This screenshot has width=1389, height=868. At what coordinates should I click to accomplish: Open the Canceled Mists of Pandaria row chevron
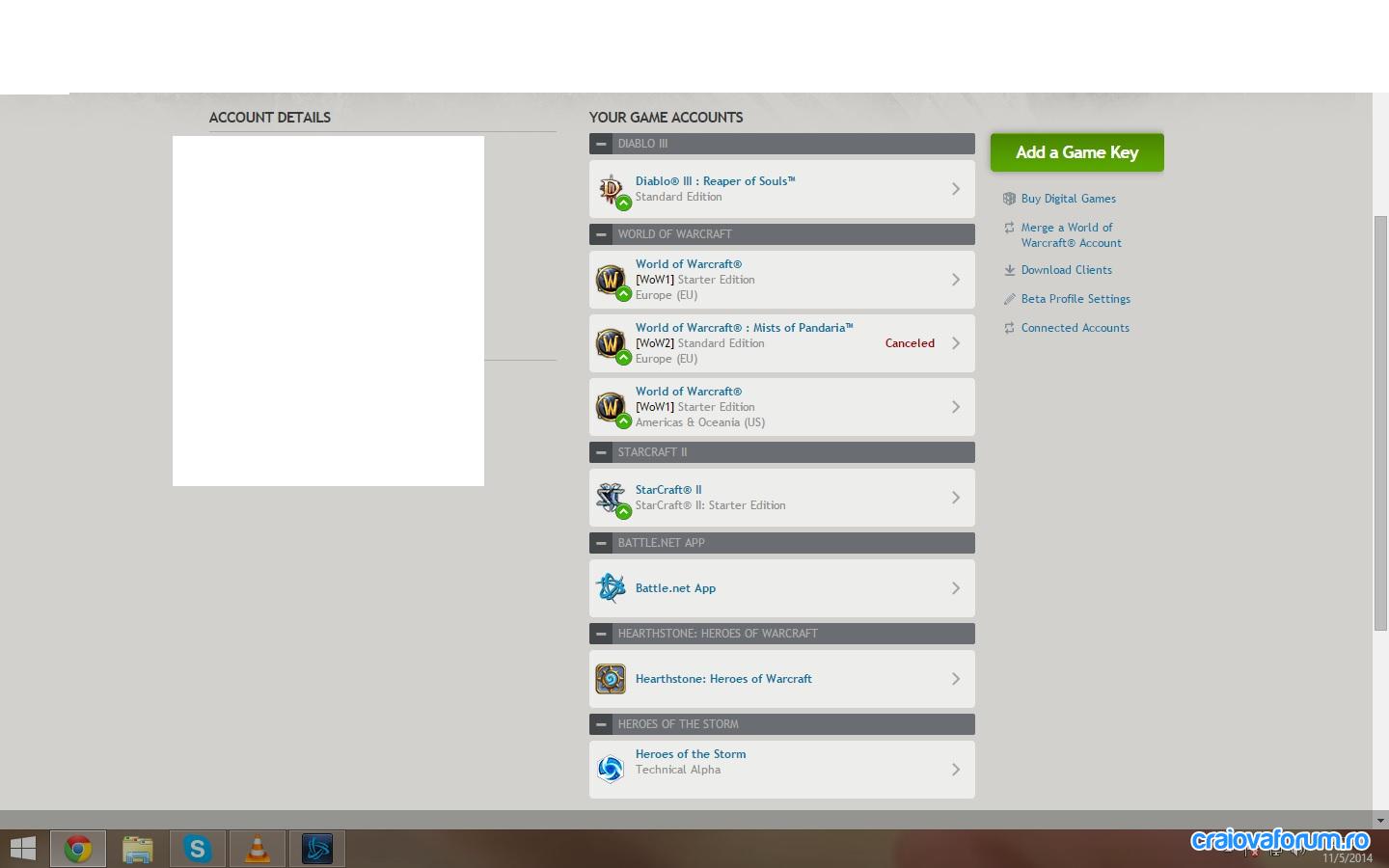(956, 343)
